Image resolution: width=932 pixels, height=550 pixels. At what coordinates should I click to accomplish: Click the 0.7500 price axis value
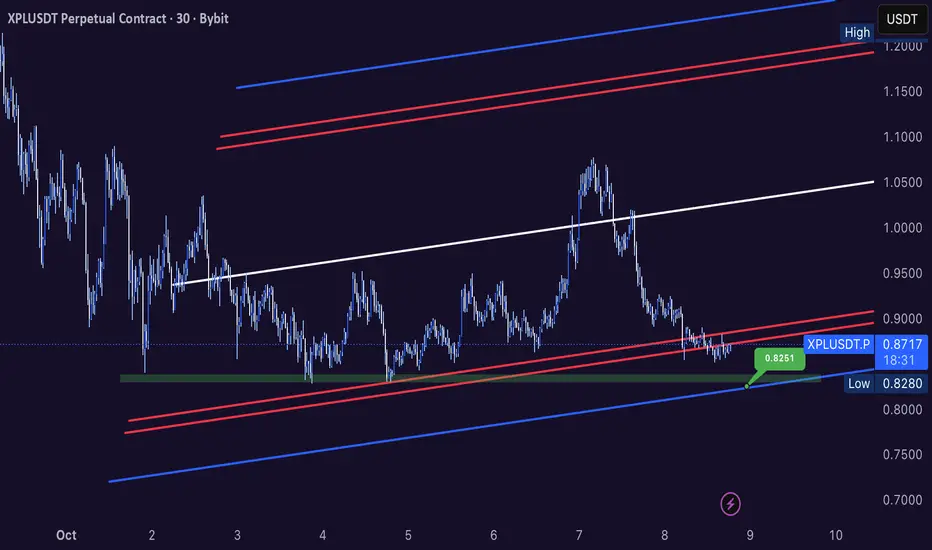pyautogui.click(x=902, y=455)
